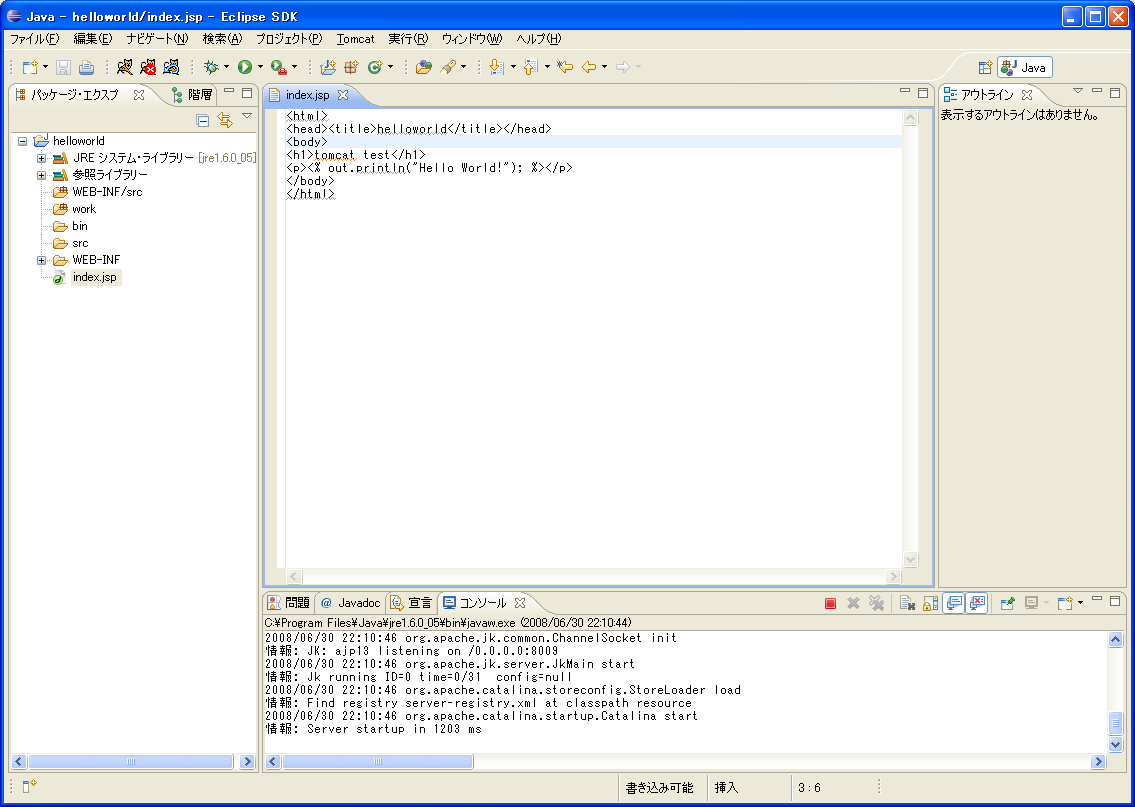The height and width of the screenshot is (807, 1135).
Task: Collapse the helloworld project node
Action: (x=22, y=141)
